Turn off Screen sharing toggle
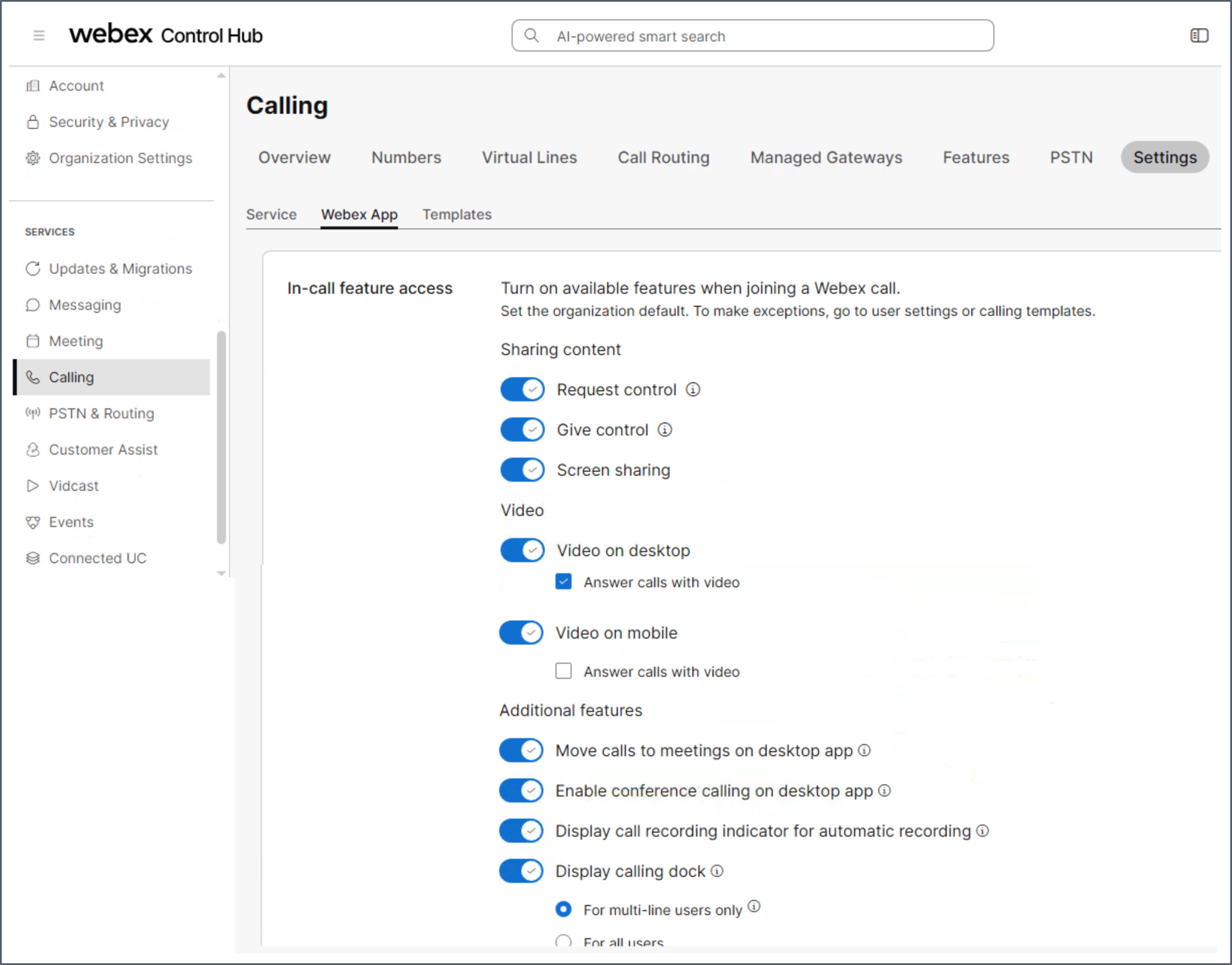Image resolution: width=1232 pixels, height=965 pixels. pos(522,470)
